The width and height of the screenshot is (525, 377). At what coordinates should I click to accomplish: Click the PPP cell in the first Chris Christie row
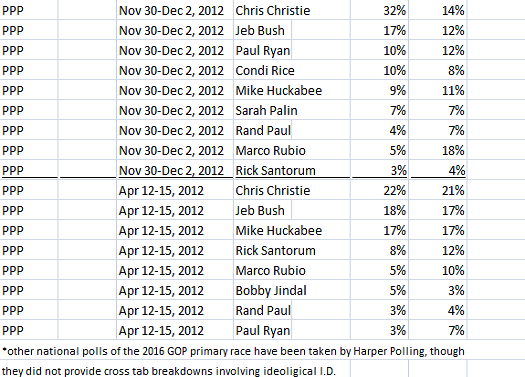29,10
